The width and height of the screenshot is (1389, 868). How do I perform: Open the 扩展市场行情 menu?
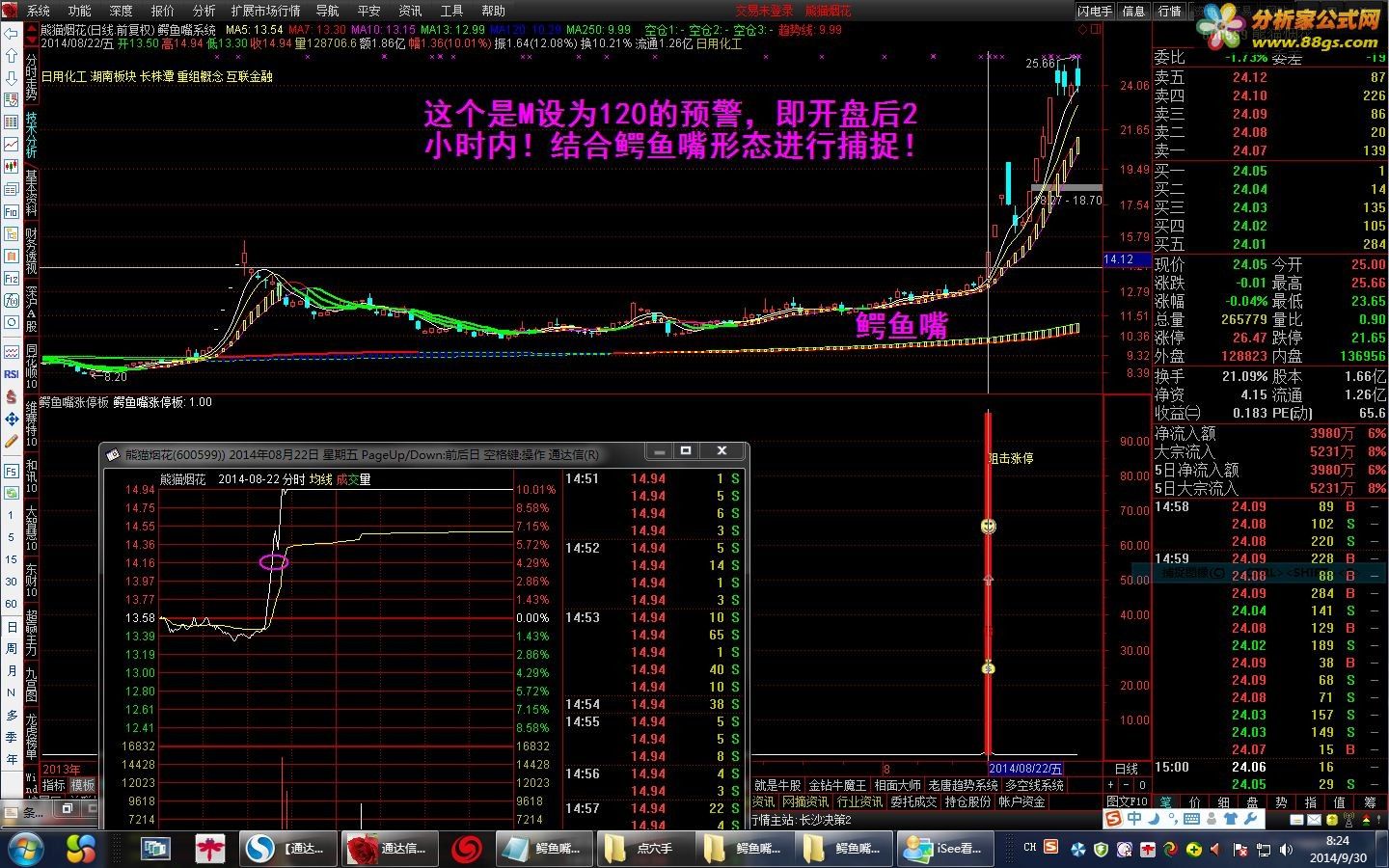pyautogui.click(x=265, y=11)
